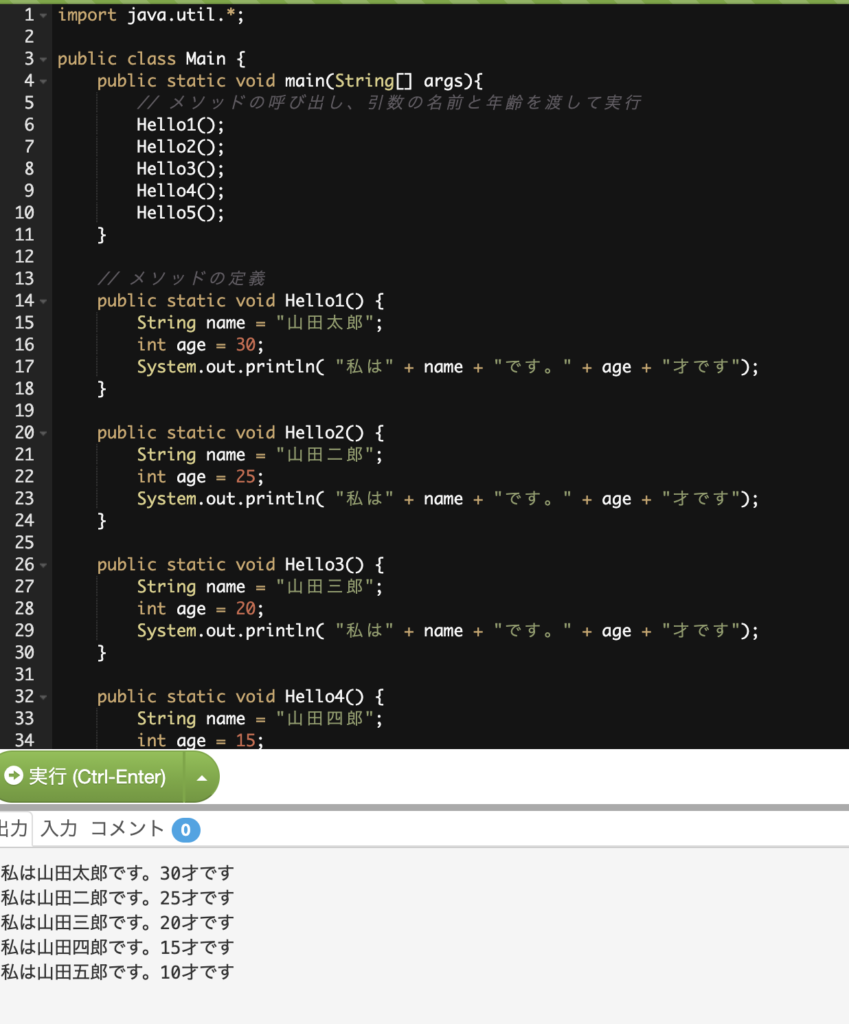849x1024 pixels.
Task: Click the value 15 on line 34
Action: pyautogui.click(x=246, y=740)
